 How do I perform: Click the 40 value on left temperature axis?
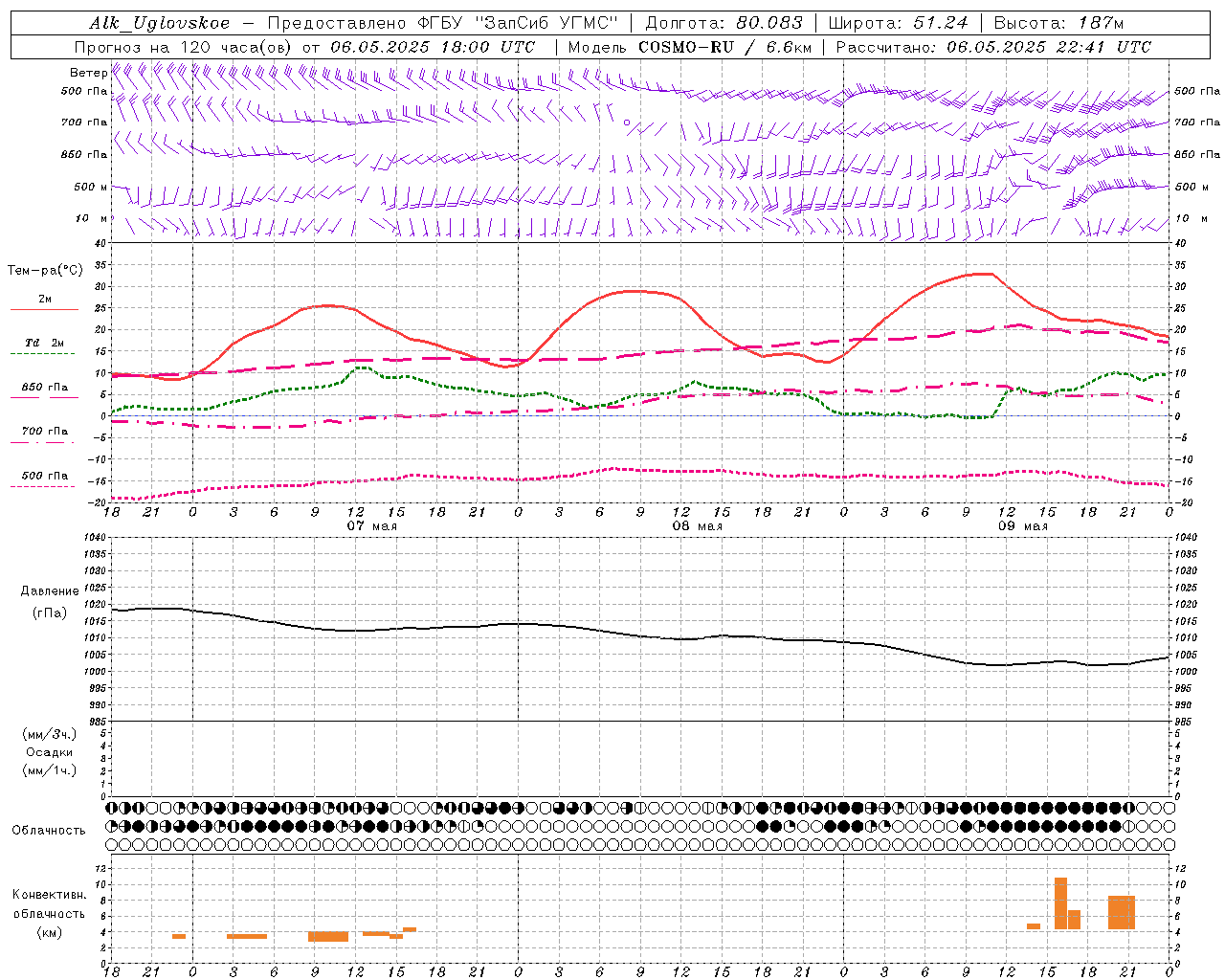coord(100,243)
